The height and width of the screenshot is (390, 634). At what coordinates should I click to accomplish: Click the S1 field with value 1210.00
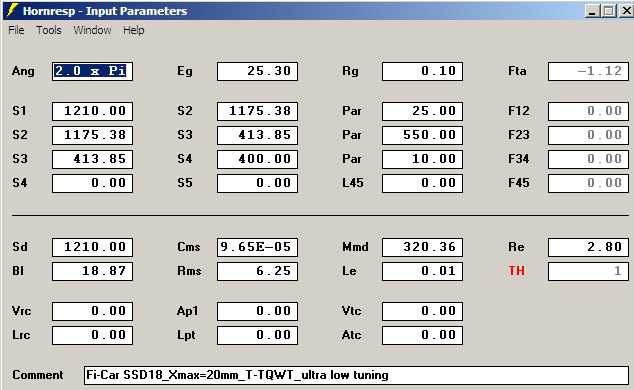click(92, 111)
